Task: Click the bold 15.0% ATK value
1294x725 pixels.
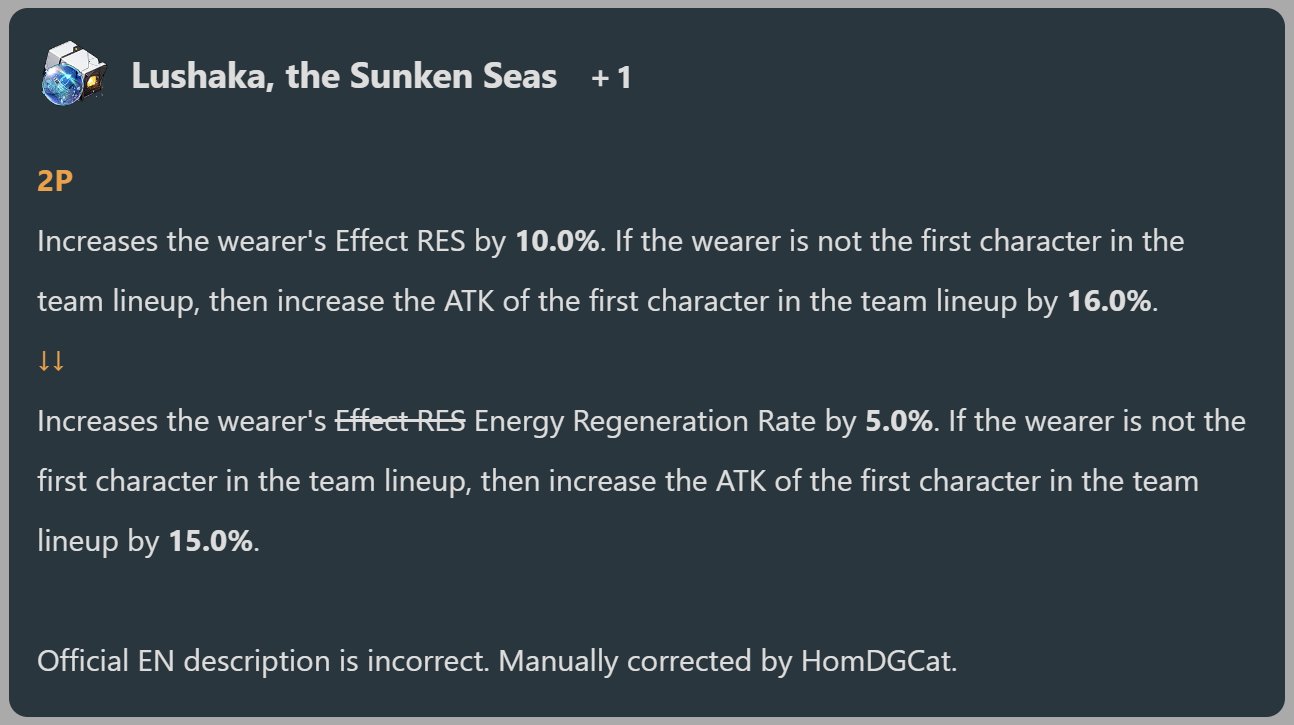Action: point(210,541)
